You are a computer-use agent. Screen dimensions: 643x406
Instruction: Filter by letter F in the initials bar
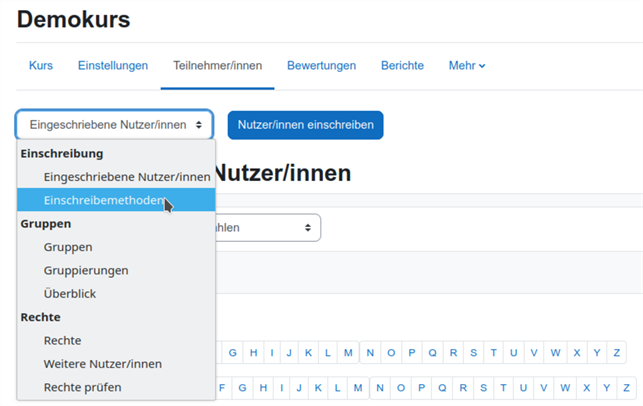222,388
